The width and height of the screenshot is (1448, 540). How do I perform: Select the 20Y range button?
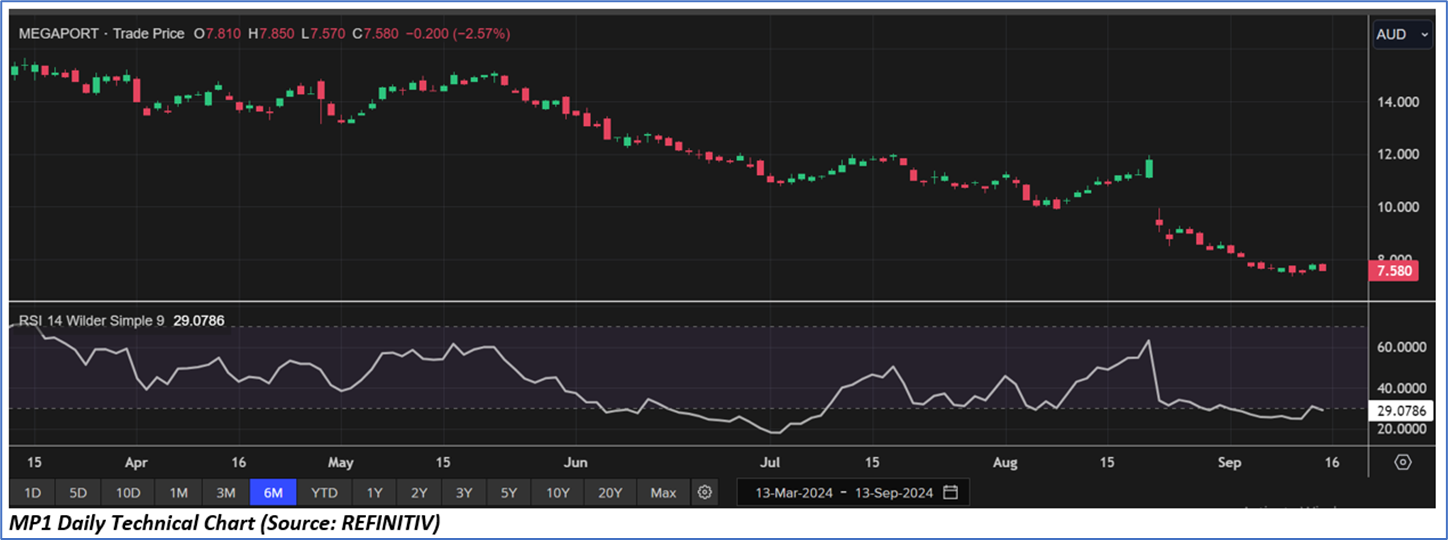click(610, 492)
